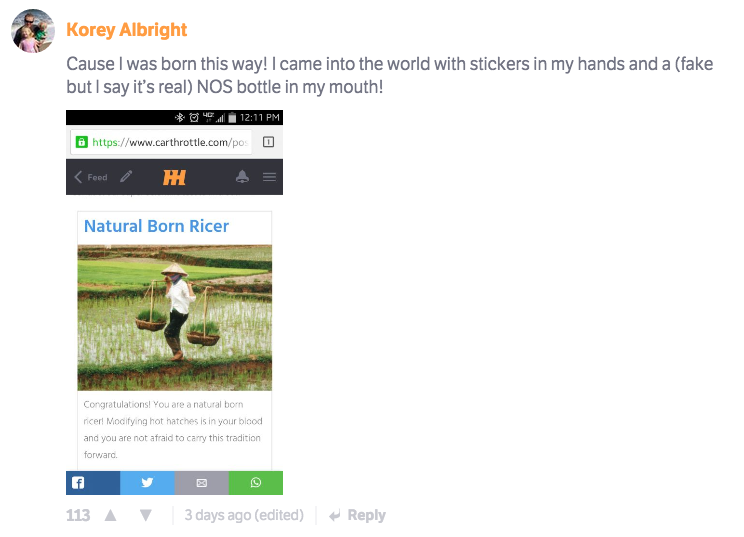Share result via WhatsApp
The width and height of the screenshot is (744, 537).
click(256, 483)
